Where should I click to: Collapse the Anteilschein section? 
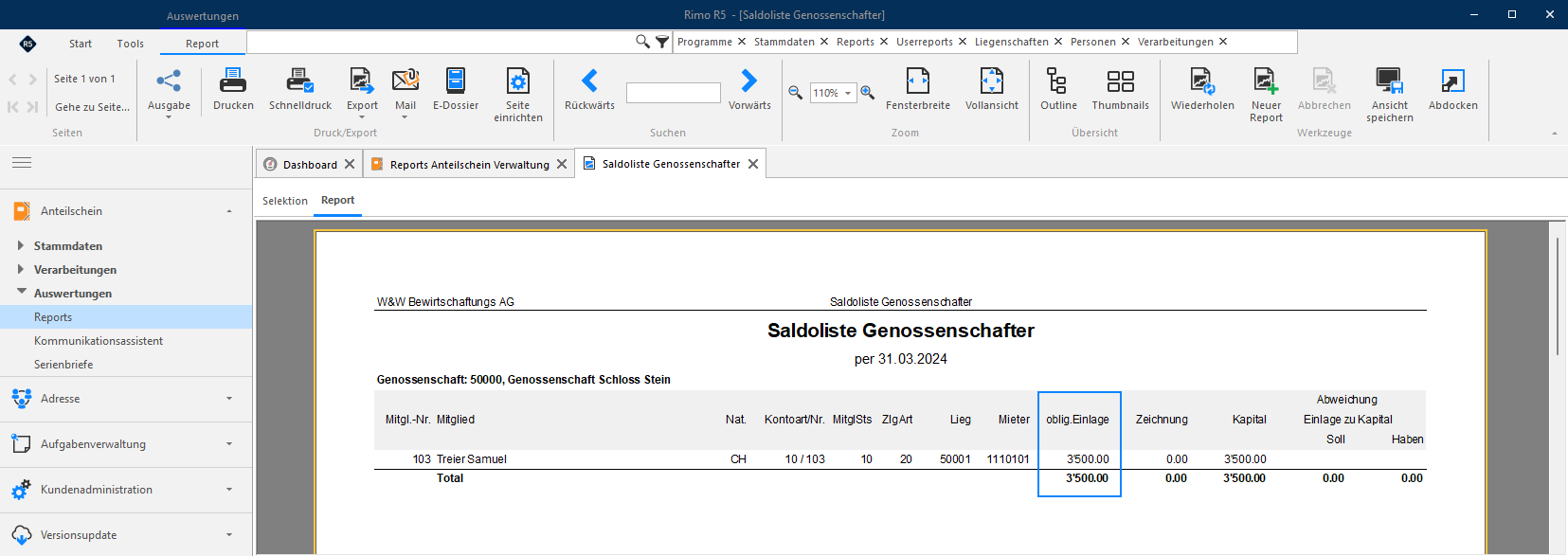click(229, 211)
